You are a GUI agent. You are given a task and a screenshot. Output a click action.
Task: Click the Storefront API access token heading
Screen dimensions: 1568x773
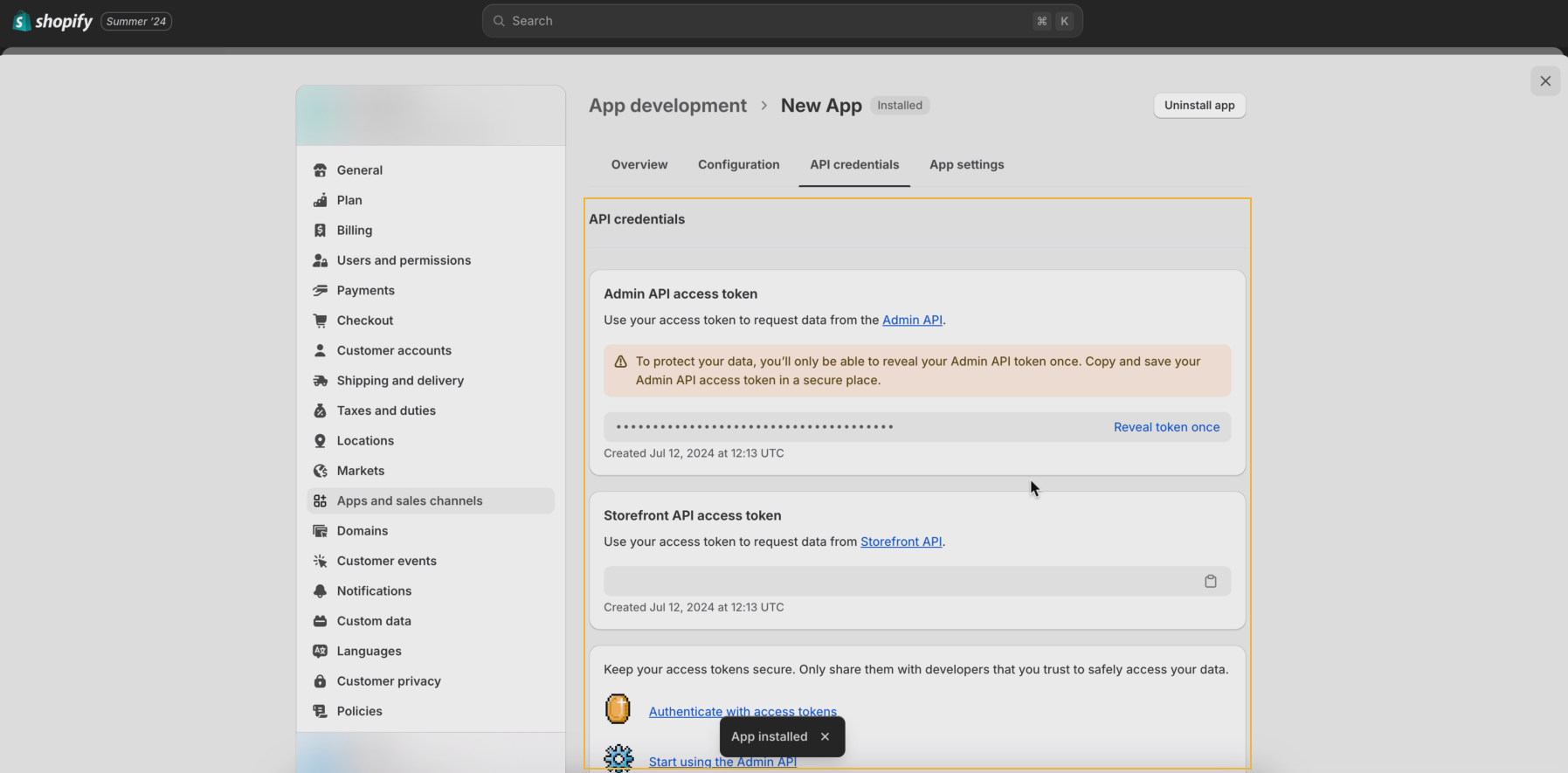click(693, 516)
